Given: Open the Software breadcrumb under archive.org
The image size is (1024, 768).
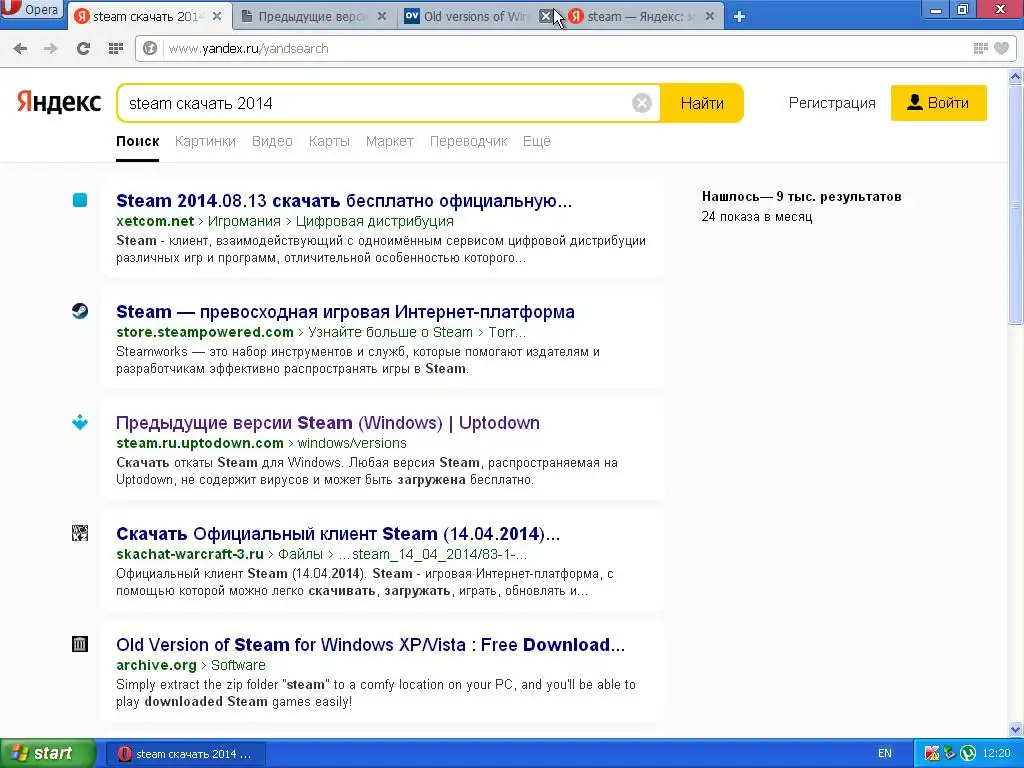Looking at the screenshot, I should pos(238,665).
